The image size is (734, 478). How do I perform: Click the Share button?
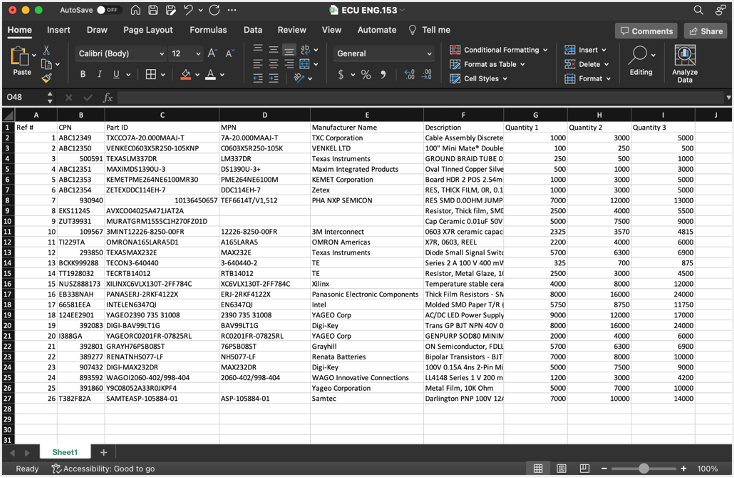point(705,31)
